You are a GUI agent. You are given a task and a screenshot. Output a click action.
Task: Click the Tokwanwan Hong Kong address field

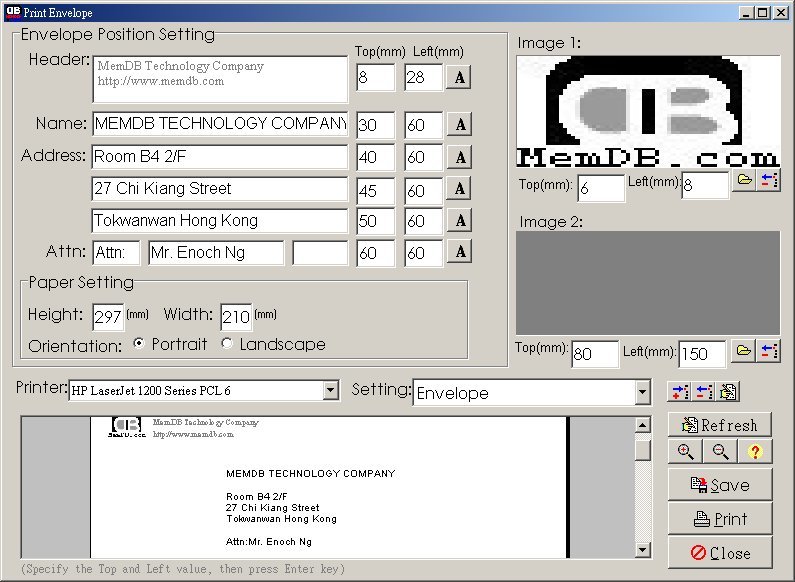tap(220, 221)
